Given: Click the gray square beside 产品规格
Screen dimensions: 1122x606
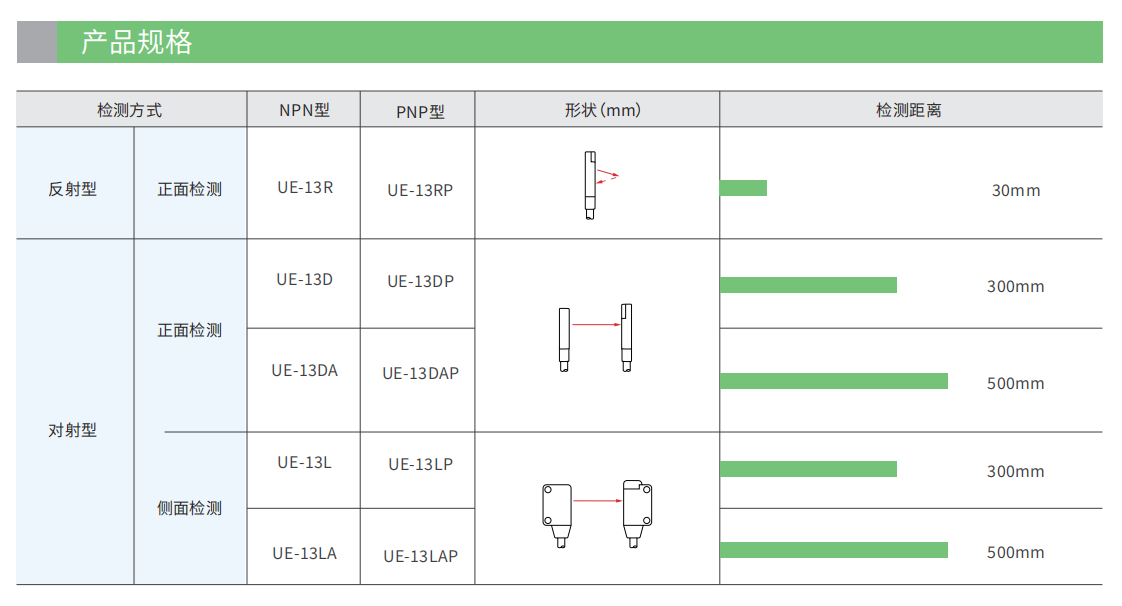Looking at the screenshot, I should [36, 42].
